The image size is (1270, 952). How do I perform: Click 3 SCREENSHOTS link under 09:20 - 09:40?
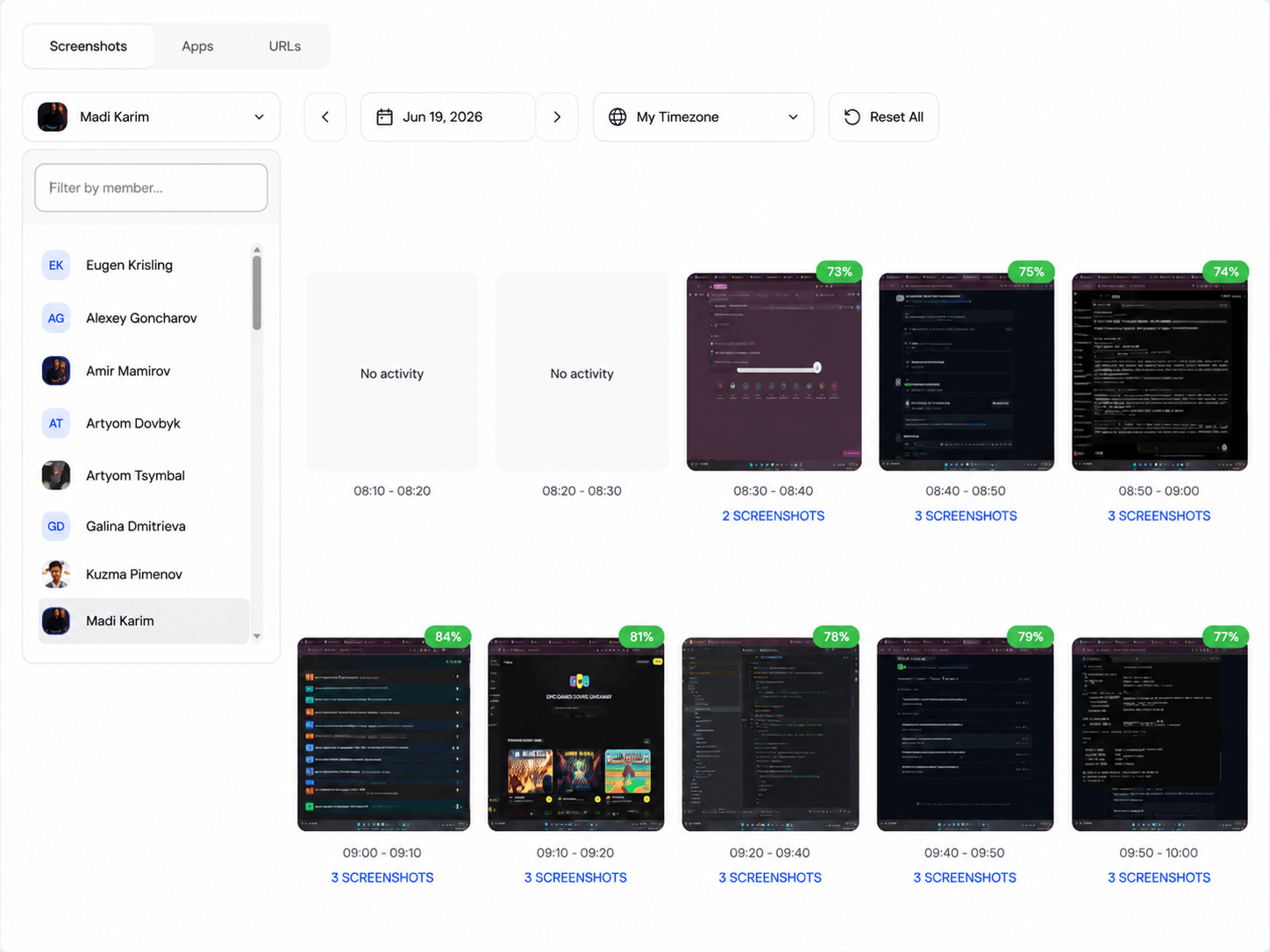770,877
